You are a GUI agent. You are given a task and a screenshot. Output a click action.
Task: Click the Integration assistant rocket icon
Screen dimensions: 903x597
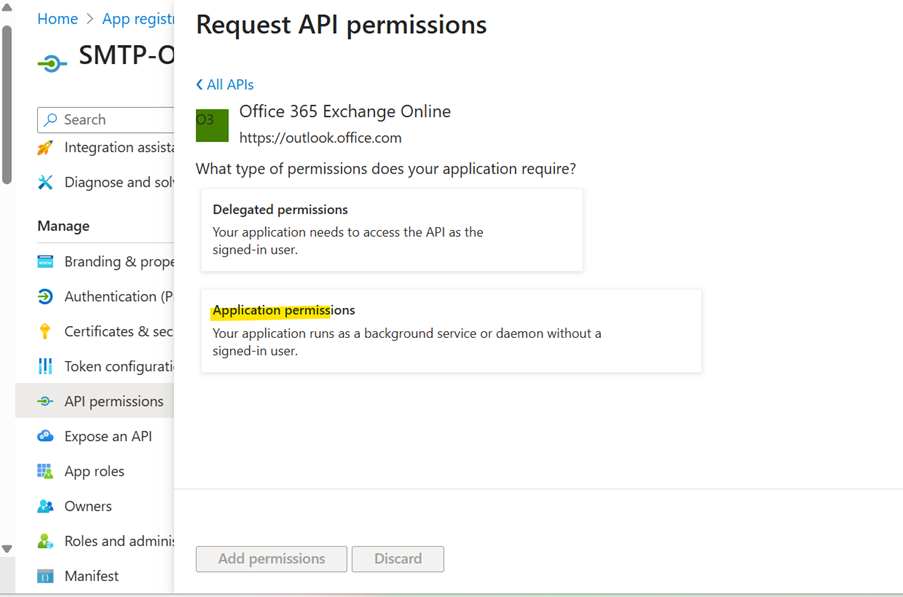[x=45, y=148]
